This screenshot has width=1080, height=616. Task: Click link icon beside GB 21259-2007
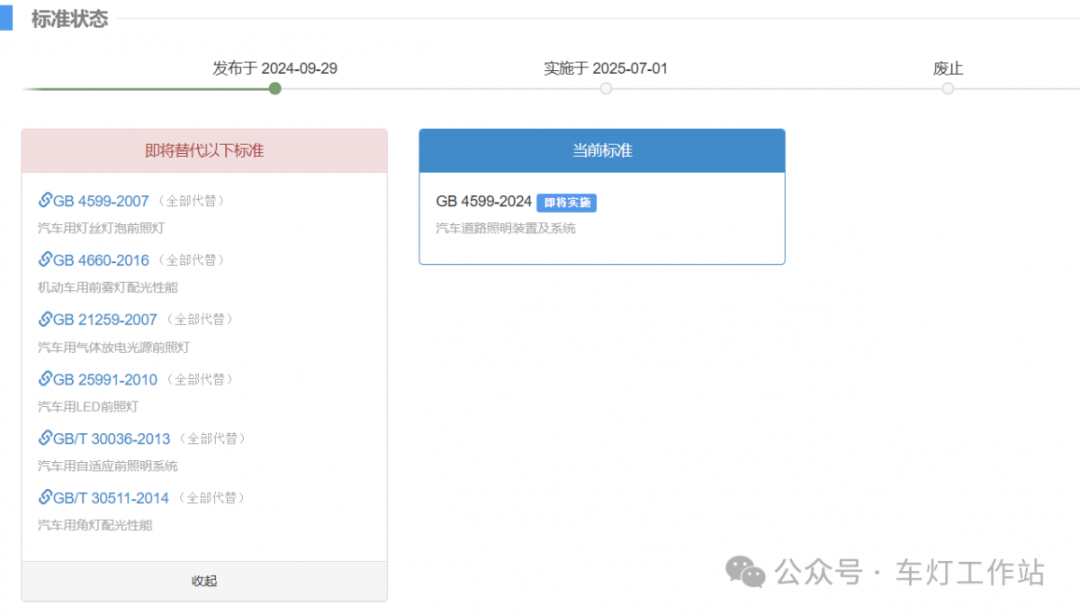[x=45, y=318]
